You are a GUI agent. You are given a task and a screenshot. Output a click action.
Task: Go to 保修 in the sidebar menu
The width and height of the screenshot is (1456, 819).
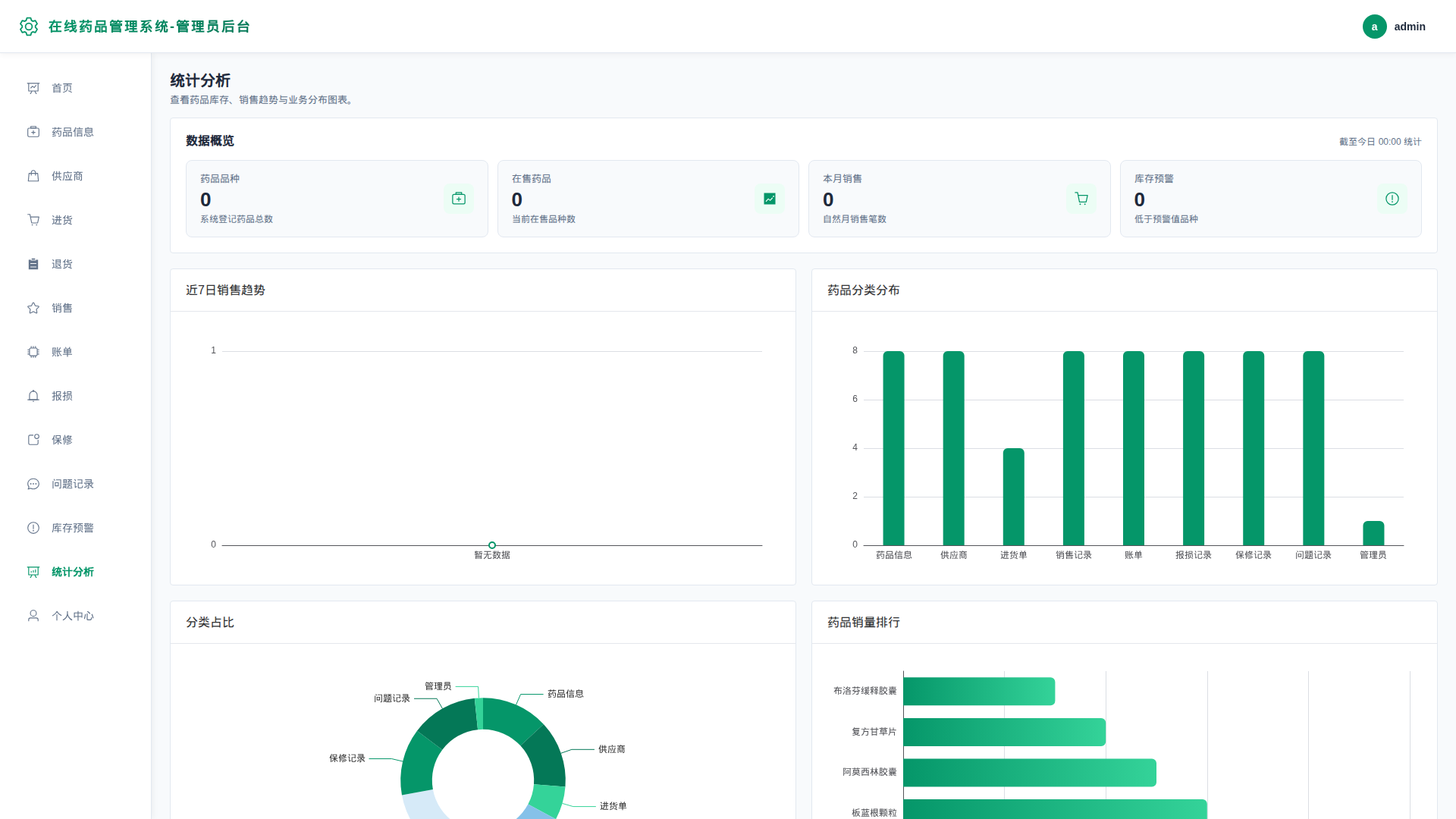pyautogui.click(x=76, y=440)
